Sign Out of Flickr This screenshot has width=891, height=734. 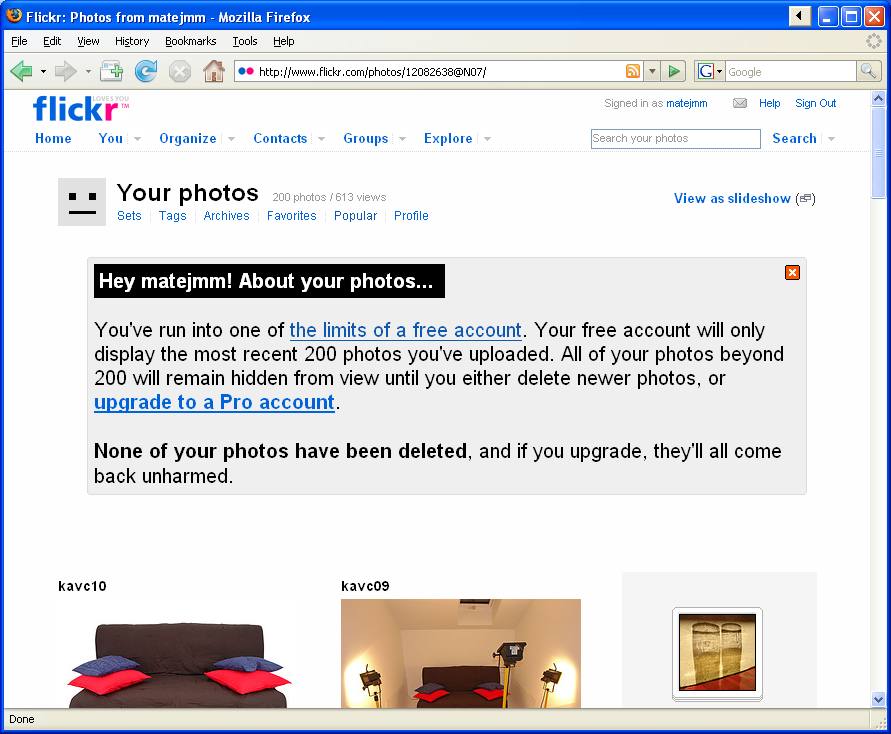(815, 103)
